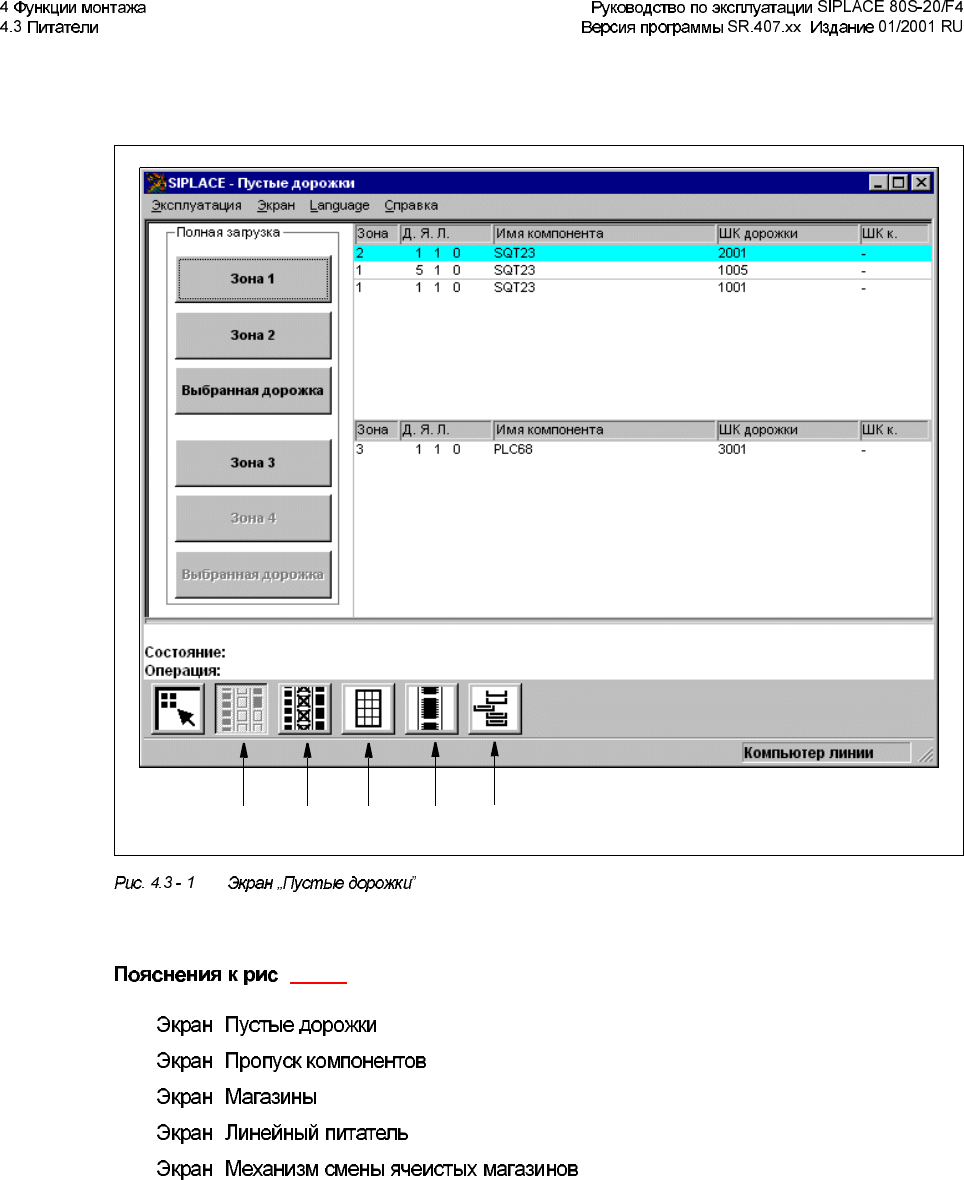The width and height of the screenshot is (964, 1180).
Task: Open the Экран menu
Action: (x=275, y=205)
